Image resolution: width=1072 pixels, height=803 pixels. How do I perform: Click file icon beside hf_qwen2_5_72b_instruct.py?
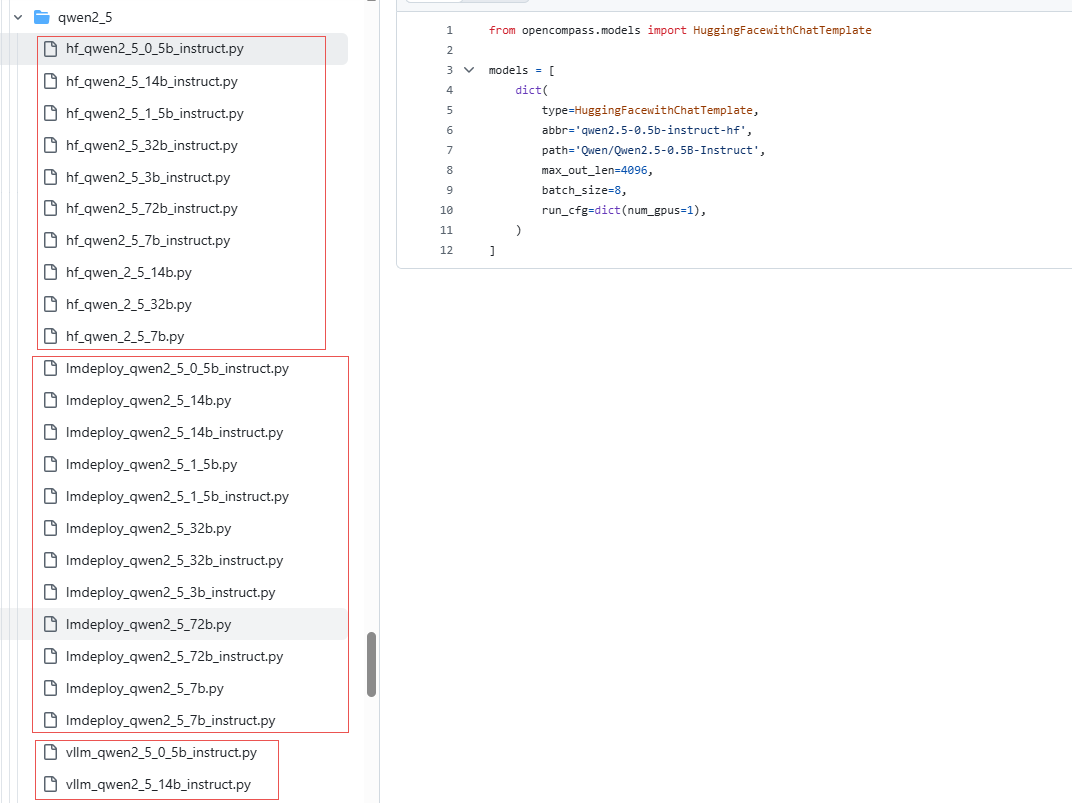click(x=51, y=208)
